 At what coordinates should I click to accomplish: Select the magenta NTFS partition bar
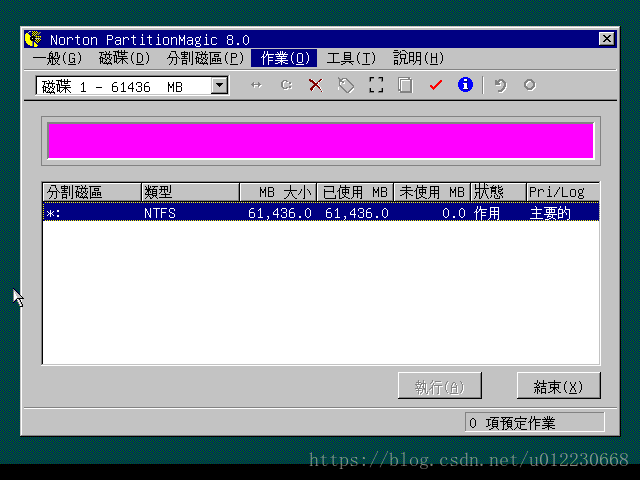(x=321, y=140)
